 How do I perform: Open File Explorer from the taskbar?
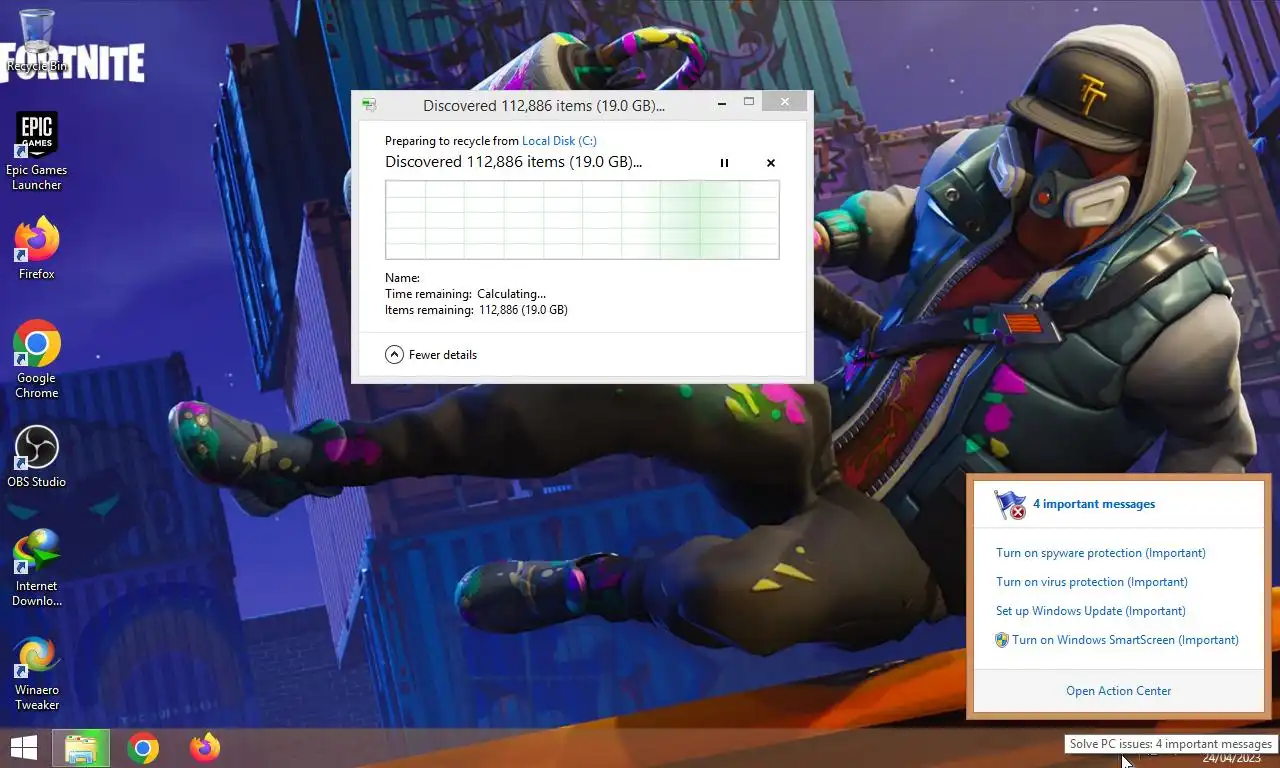81,748
